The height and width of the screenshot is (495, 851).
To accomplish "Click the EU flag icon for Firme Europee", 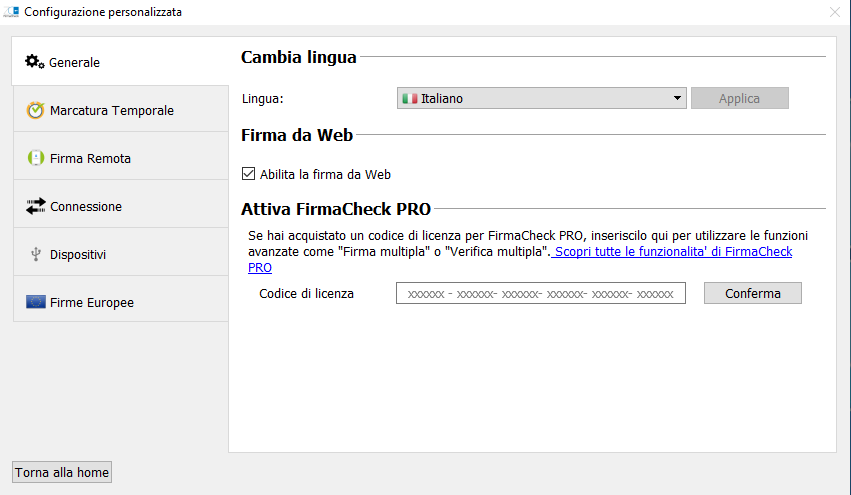I will click(36, 302).
